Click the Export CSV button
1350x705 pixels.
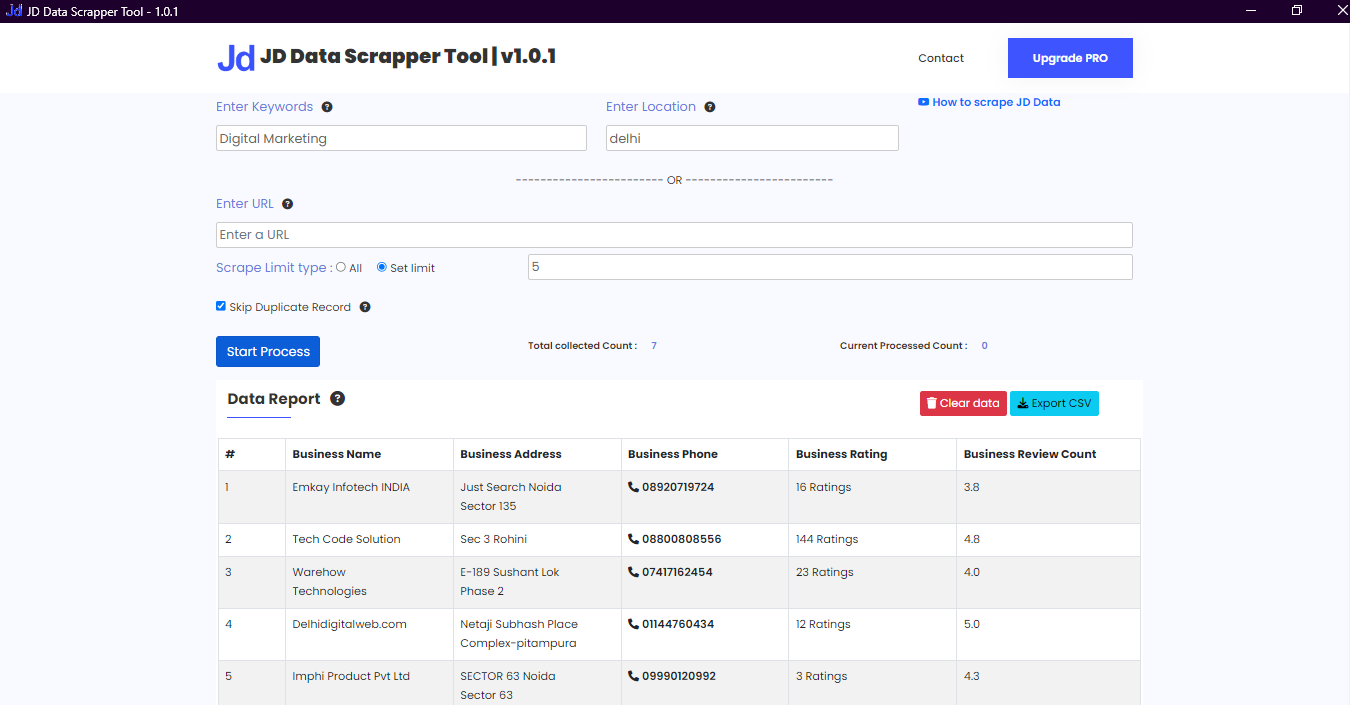tap(1054, 403)
